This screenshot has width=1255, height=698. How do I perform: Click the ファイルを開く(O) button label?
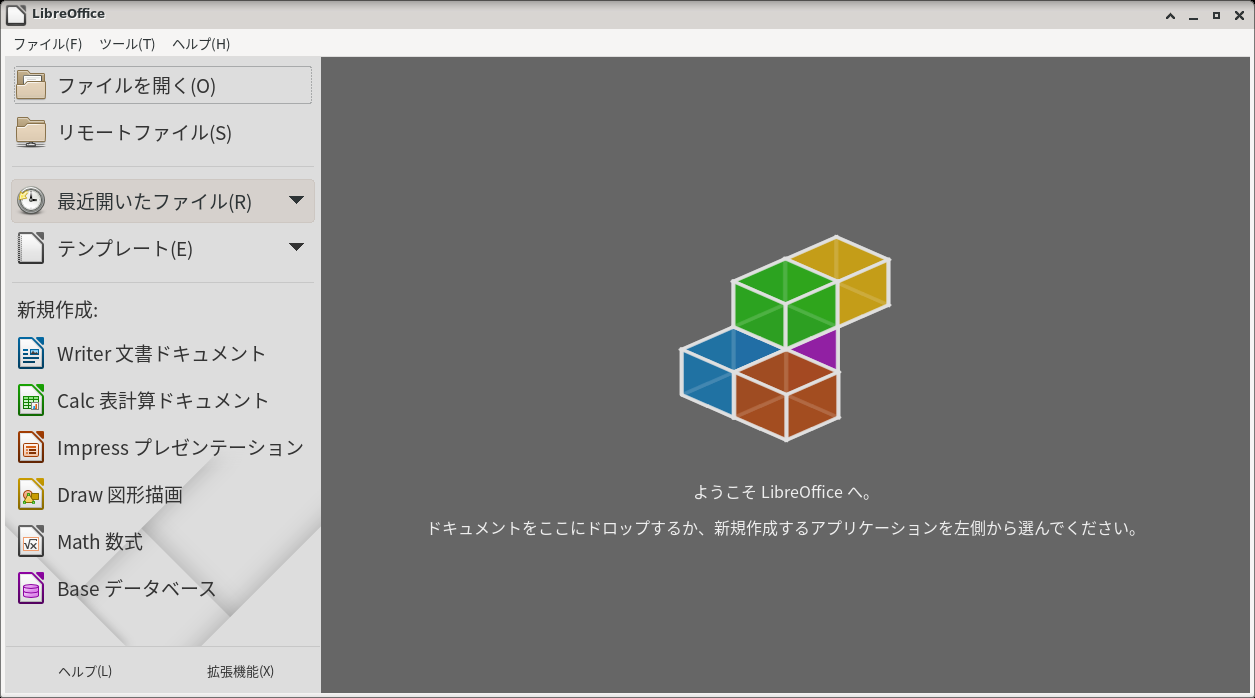[137, 86]
